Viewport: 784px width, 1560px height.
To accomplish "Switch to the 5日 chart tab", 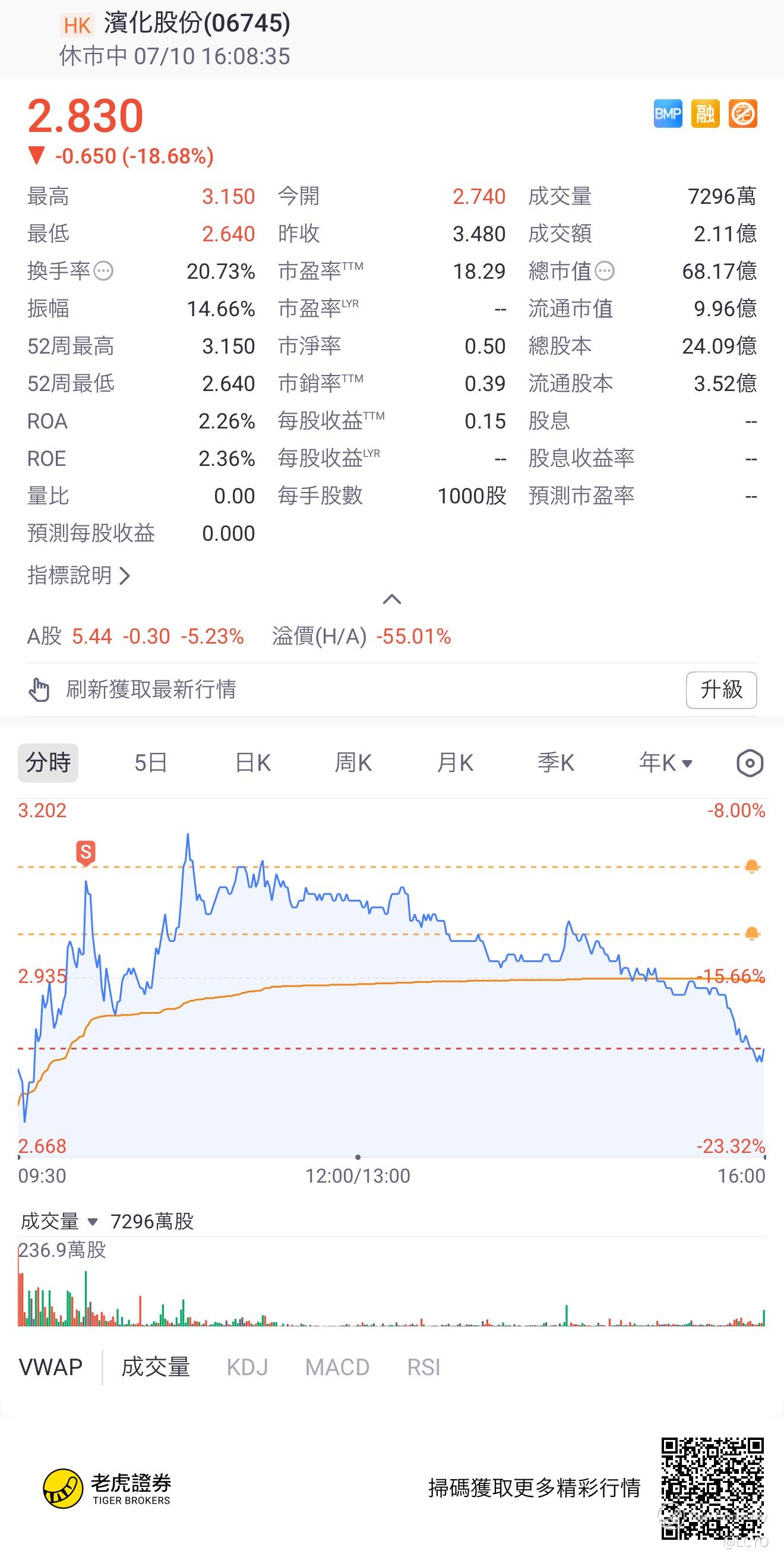I will click(x=150, y=763).
